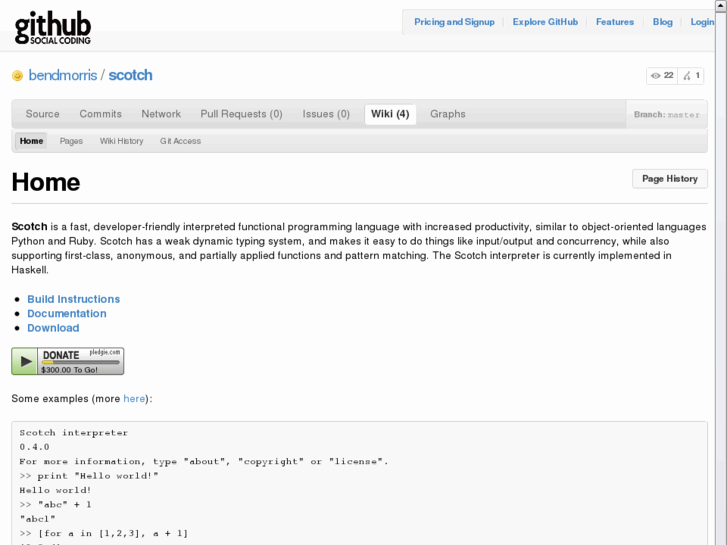Switch to the Source tab
The height and width of the screenshot is (545, 727).
coord(43,114)
